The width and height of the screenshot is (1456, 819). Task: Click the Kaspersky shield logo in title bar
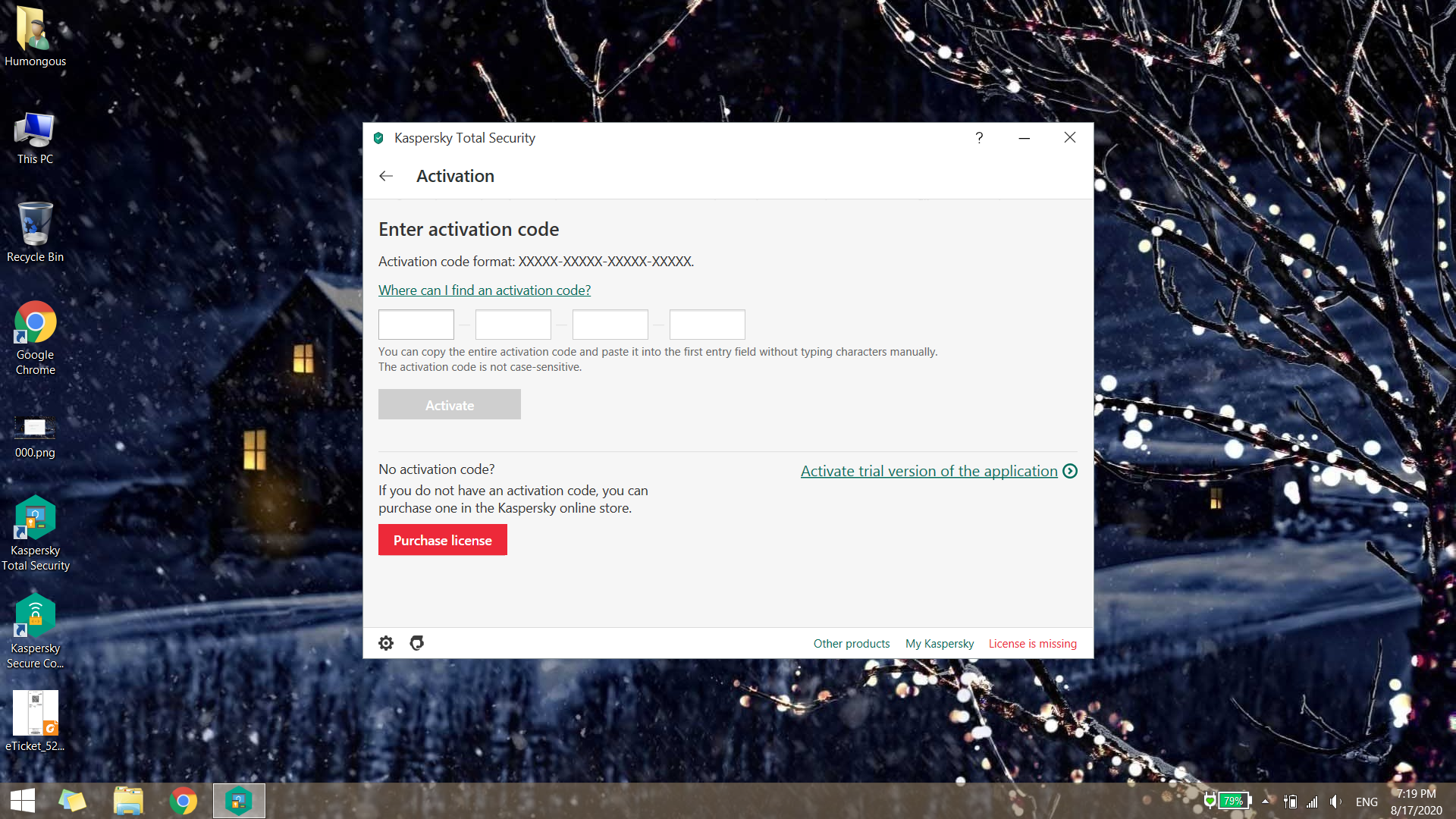378,138
